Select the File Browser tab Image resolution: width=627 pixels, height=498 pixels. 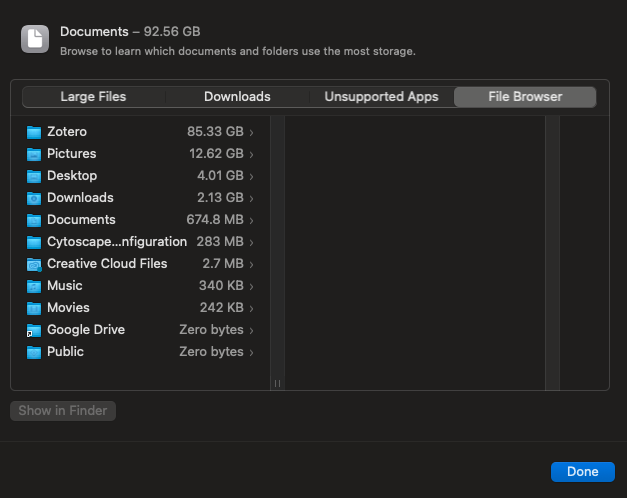tap(525, 97)
